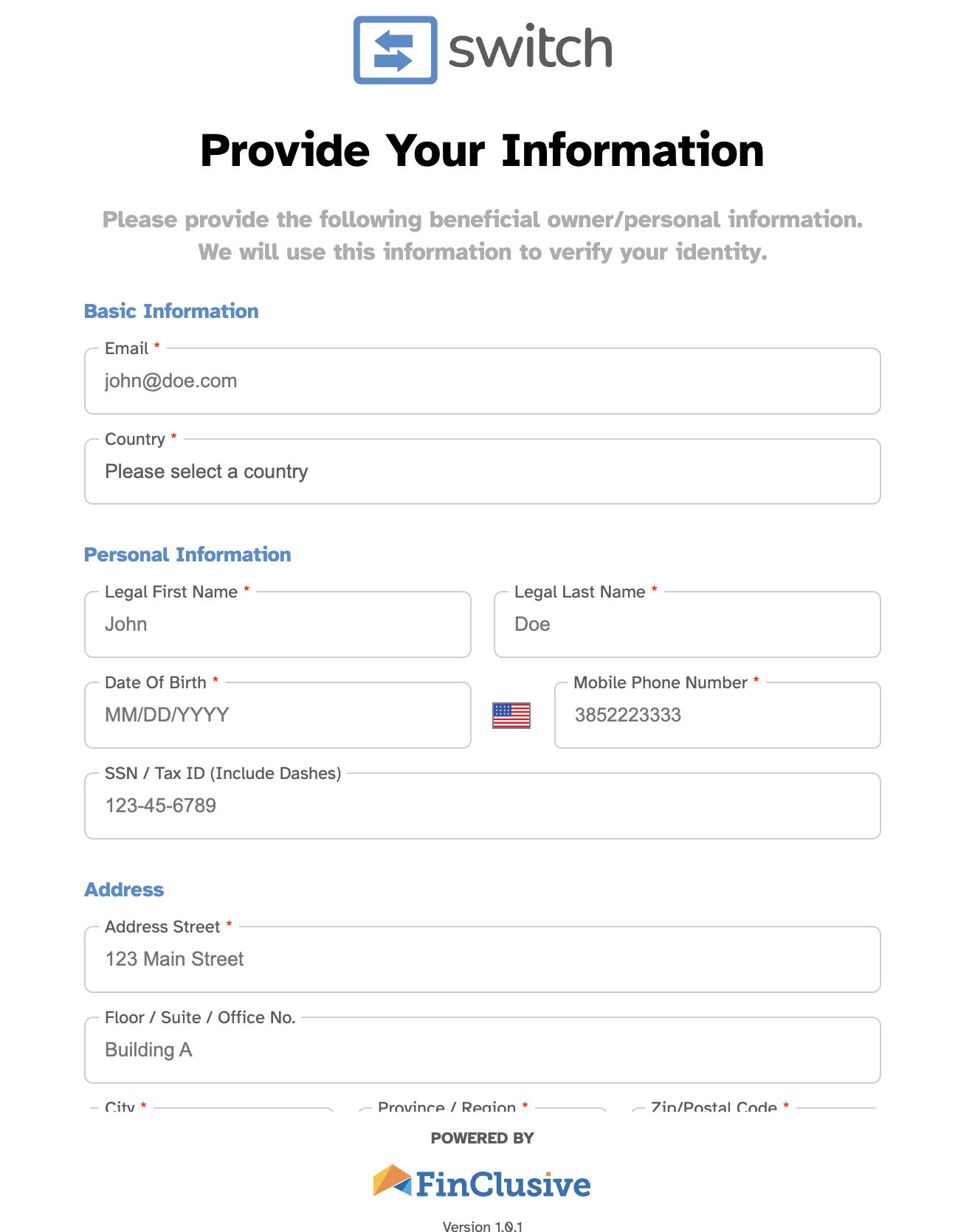Image resolution: width=955 pixels, height=1232 pixels.
Task: Click the Version 1.0.1 text
Action: [x=483, y=1225]
